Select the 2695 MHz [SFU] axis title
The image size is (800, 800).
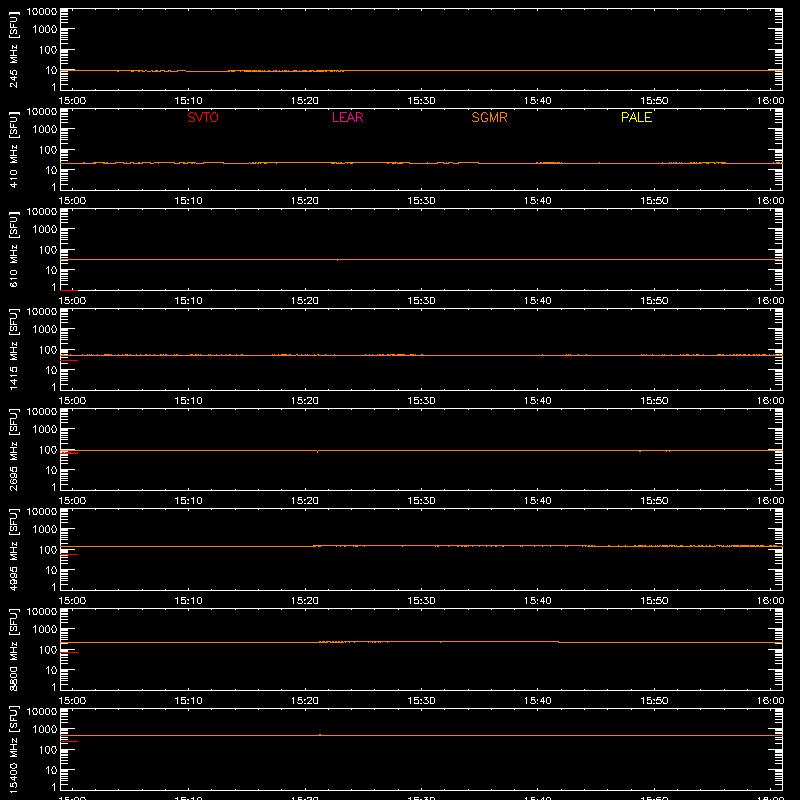pos(13,449)
